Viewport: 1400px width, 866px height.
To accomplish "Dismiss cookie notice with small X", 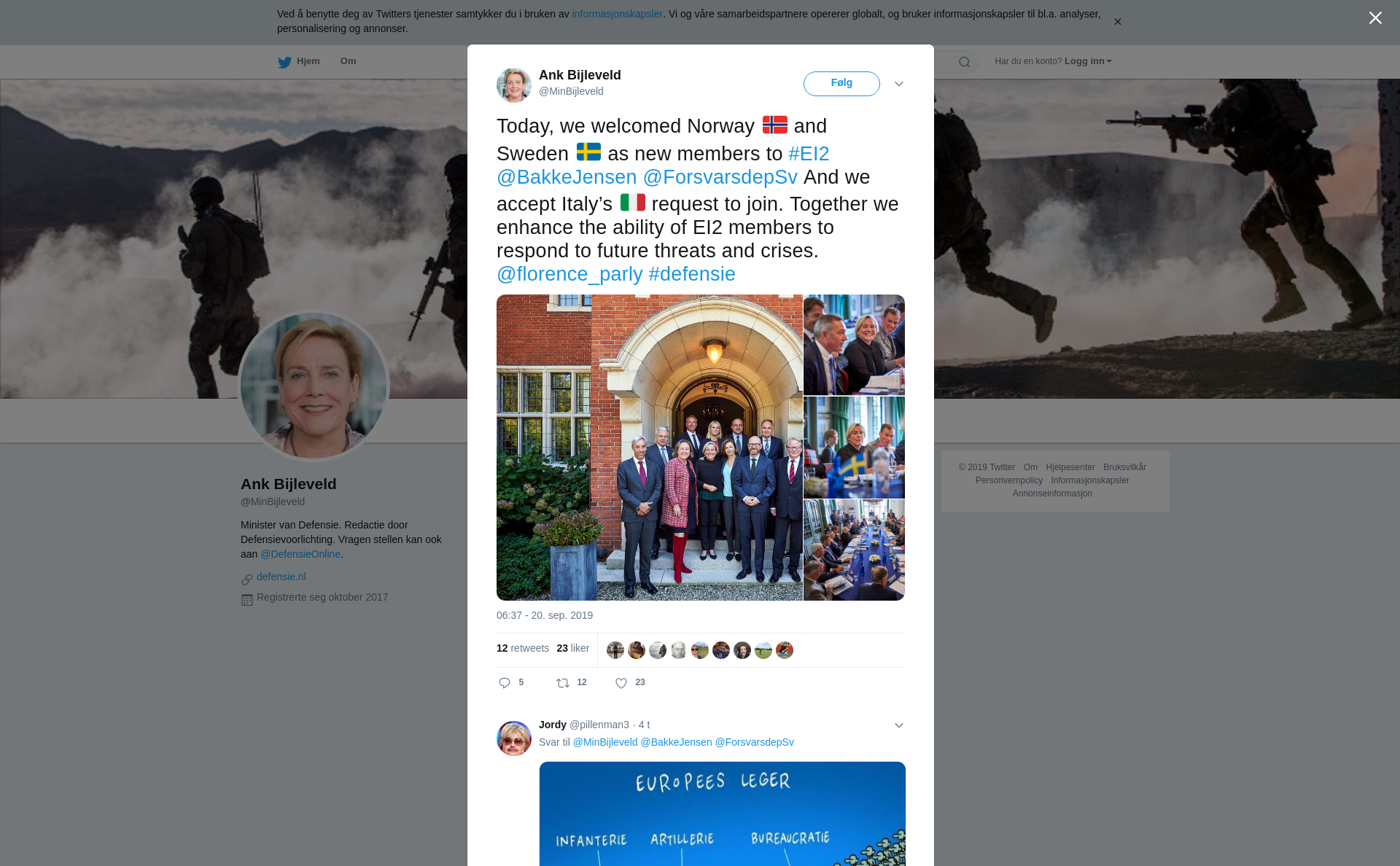I will pyautogui.click(x=1117, y=22).
